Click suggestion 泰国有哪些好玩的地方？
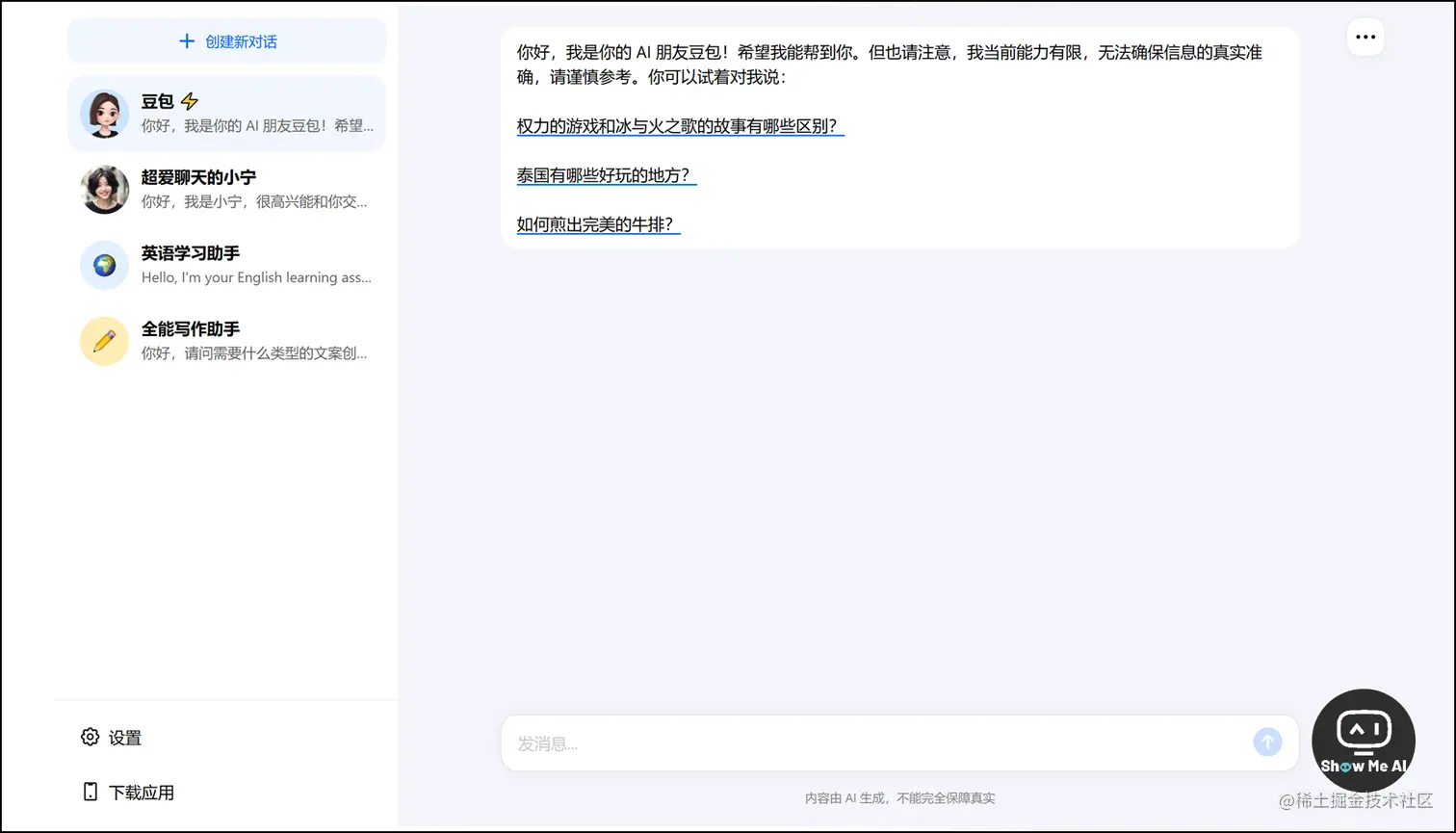 pyautogui.click(x=607, y=175)
